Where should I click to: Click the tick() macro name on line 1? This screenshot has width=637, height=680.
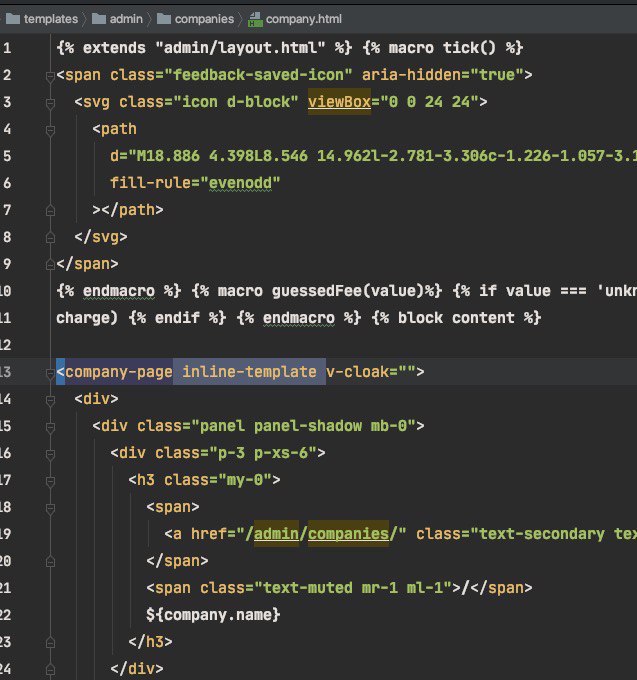click(x=469, y=48)
